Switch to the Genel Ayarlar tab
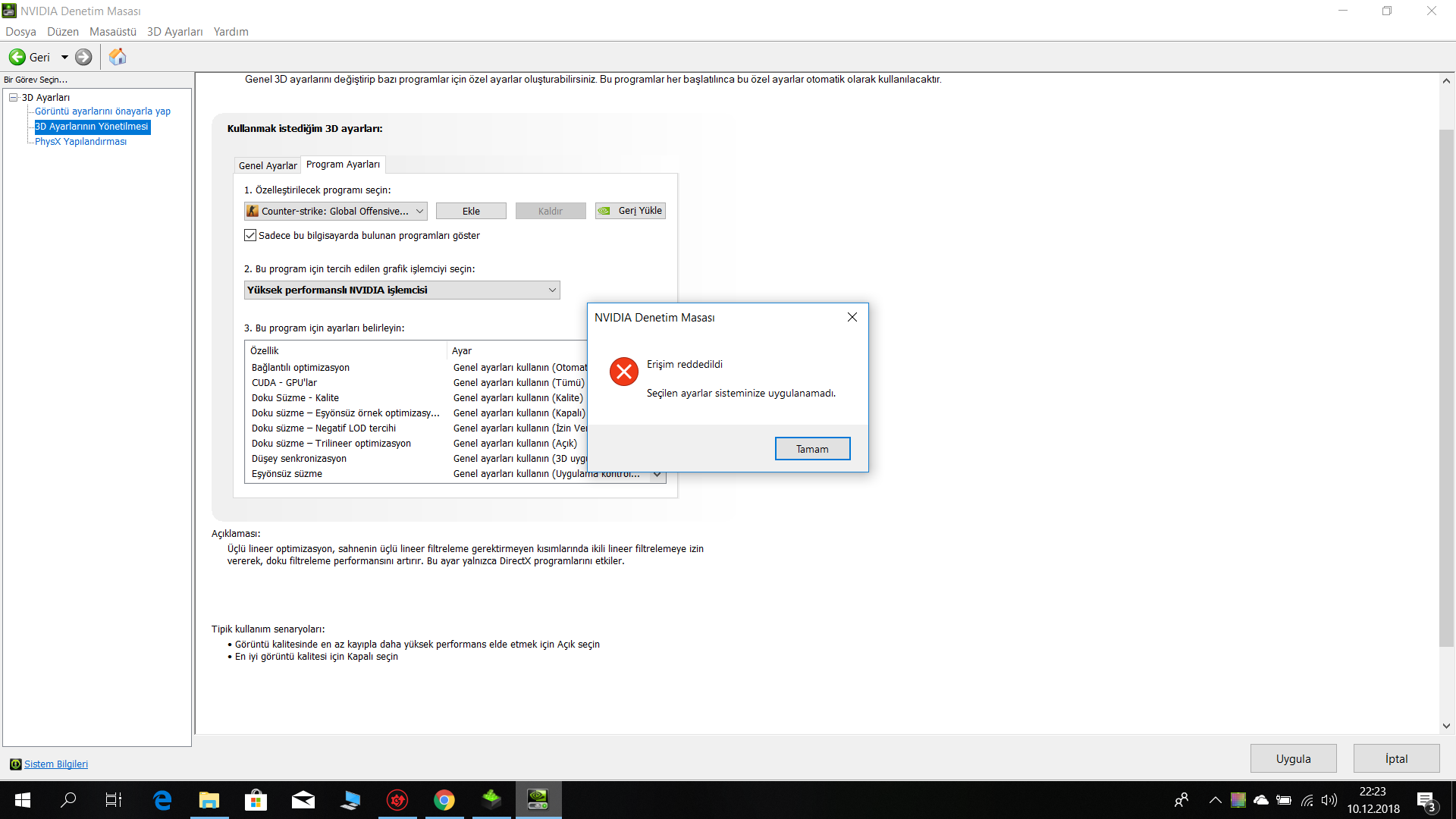The image size is (1456, 819). [x=268, y=165]
